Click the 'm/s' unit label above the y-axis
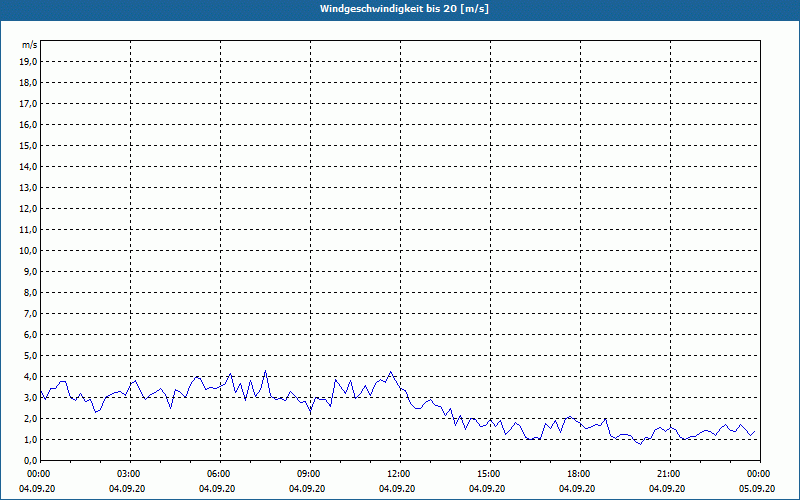The image size is (800, 500). click(30, 45)
